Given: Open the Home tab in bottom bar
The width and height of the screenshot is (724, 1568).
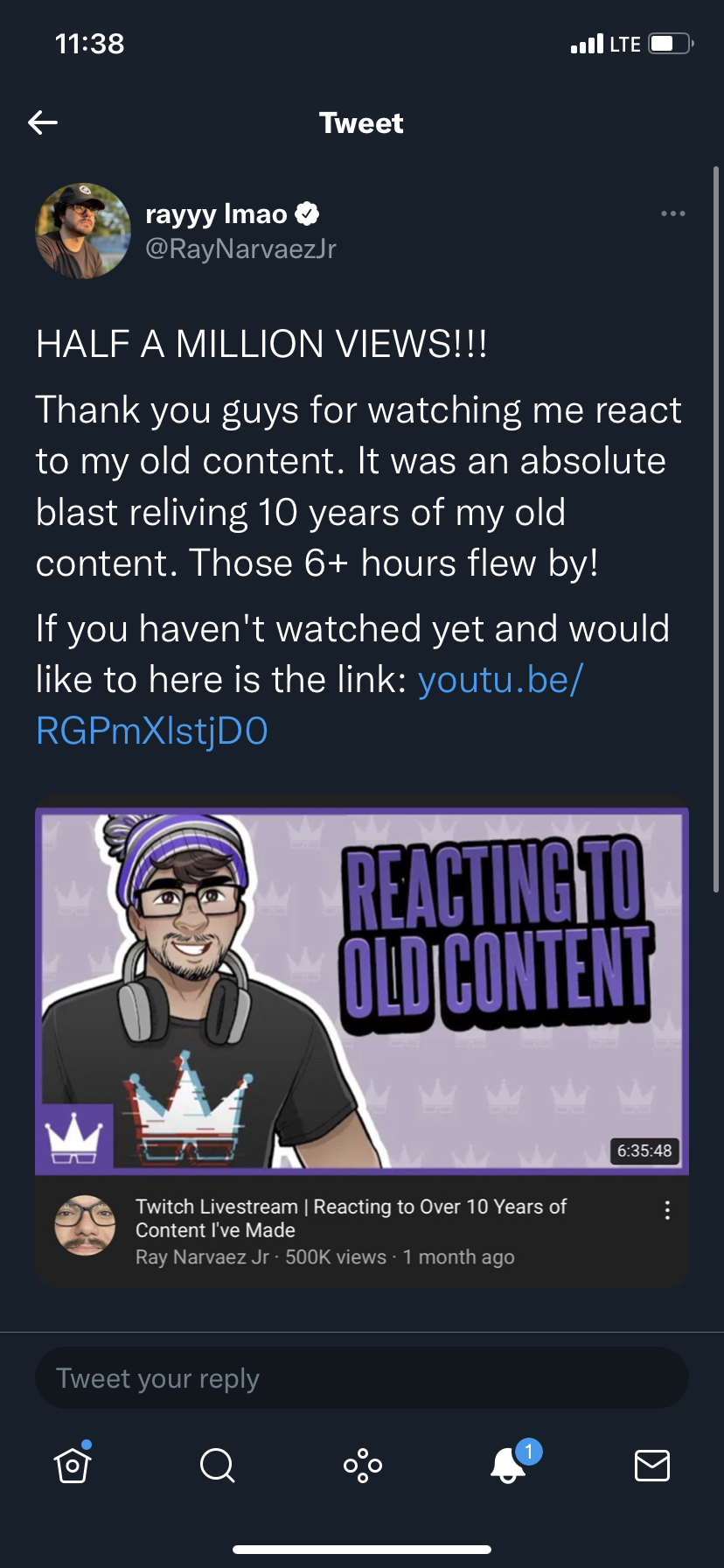Looking at the screenshot, I should (x=73, y=1464).
